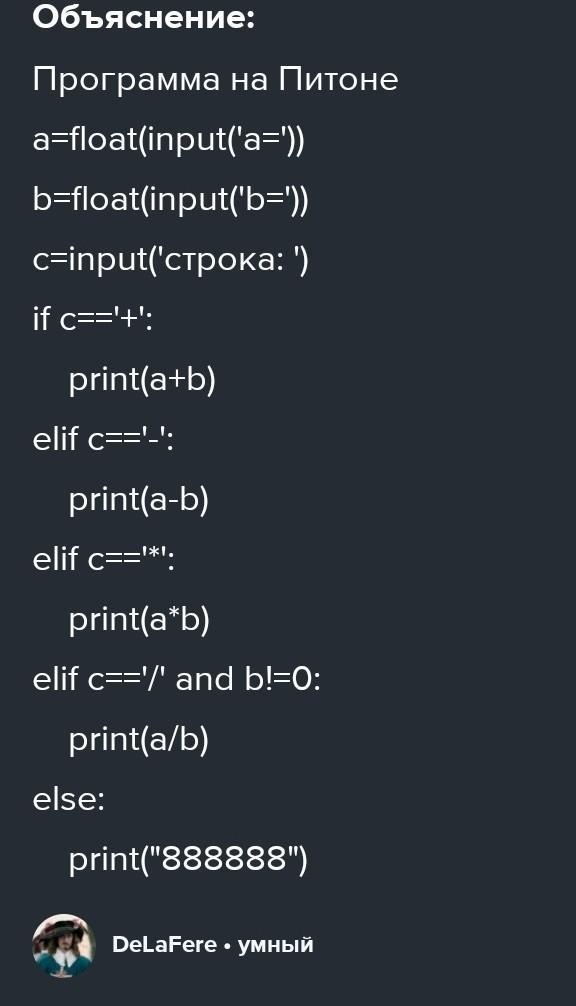Click the print(a/b) line
Viewport: 576px width, 1006px height.
139,740
